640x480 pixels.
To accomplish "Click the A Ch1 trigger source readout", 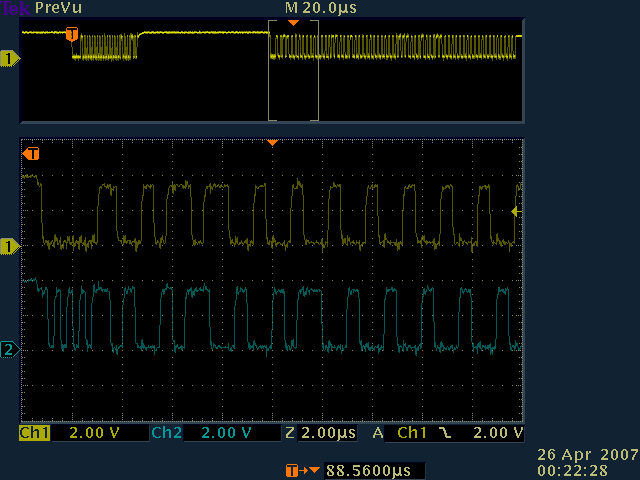I will coord(400,433).
